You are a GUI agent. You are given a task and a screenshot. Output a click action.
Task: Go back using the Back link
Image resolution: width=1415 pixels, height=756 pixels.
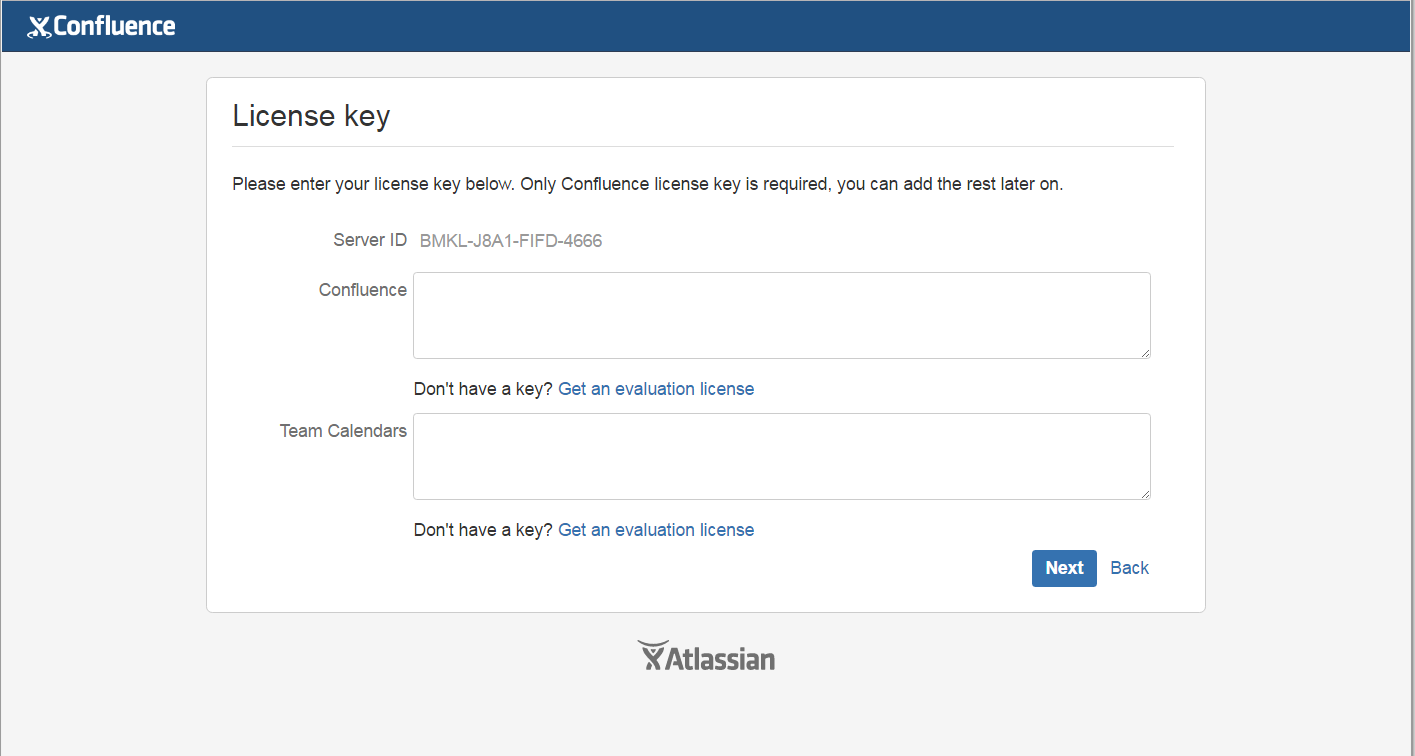pyautogui.click(x=1129, y=568)
